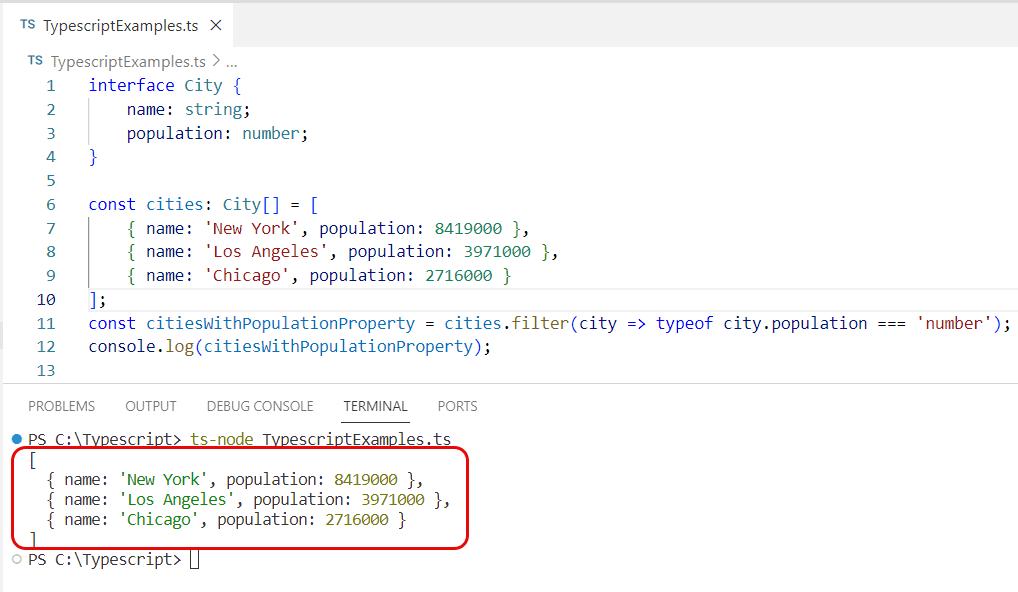Click 'City[]' type annotation on line 6
Viewport: 1018px width, 592px height.
pyautogui.click(x=251, y=205)
